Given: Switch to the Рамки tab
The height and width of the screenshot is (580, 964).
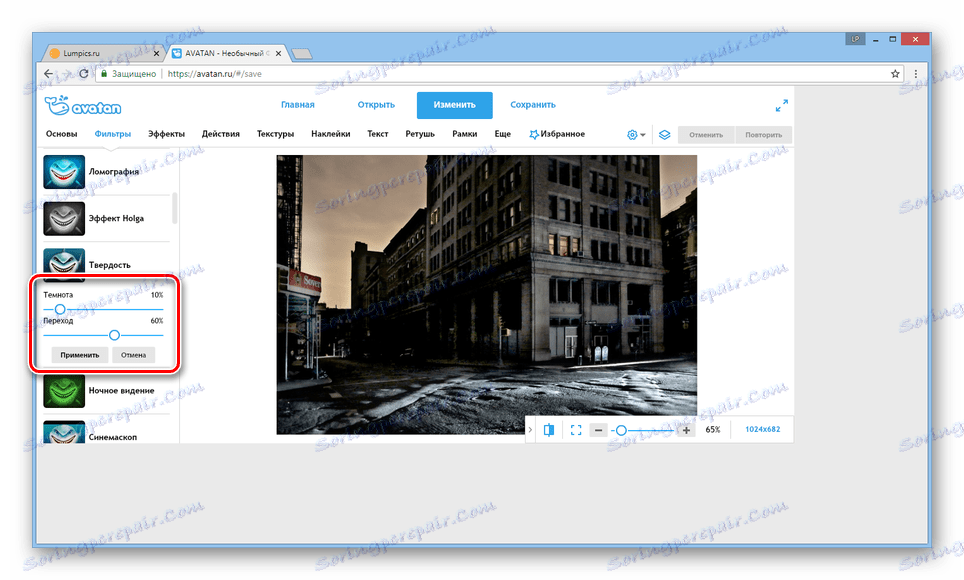Looking at the screenshot, I should point(465,133).
